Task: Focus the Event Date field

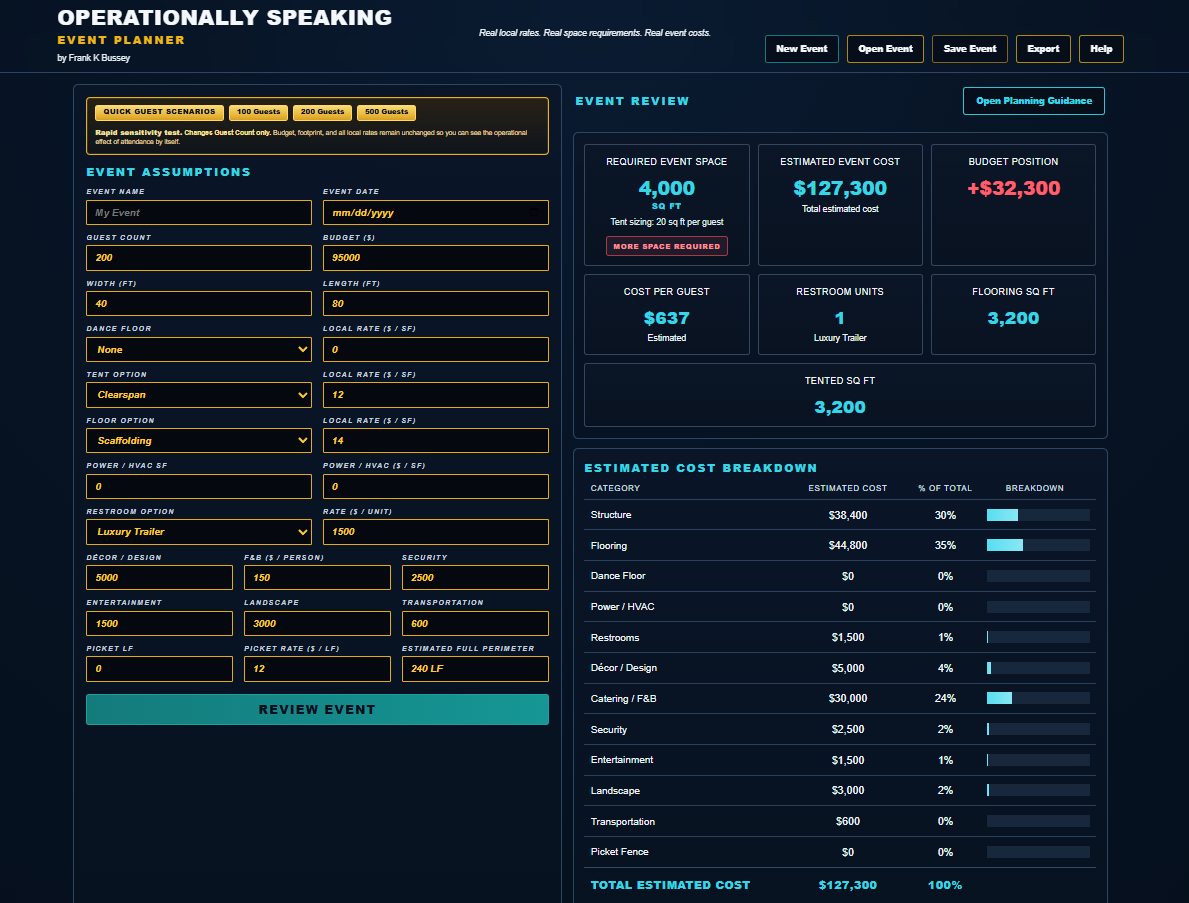Action: [x=435, y=212]
